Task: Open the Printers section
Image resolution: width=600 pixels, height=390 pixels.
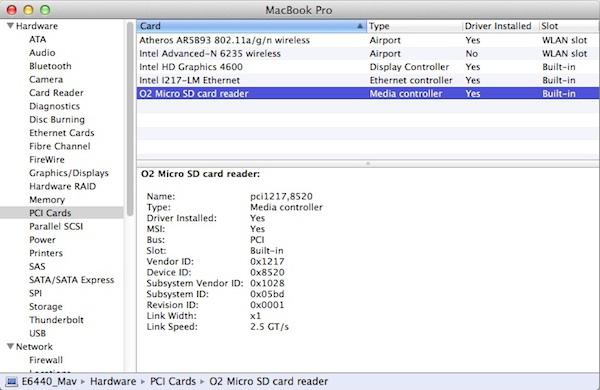Action: 46,253
